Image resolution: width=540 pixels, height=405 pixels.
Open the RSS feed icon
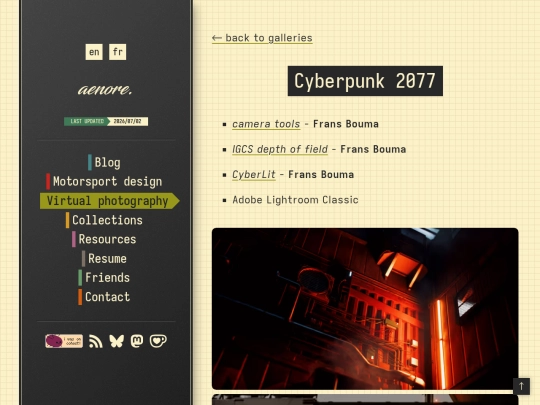(x=96, y=341)
